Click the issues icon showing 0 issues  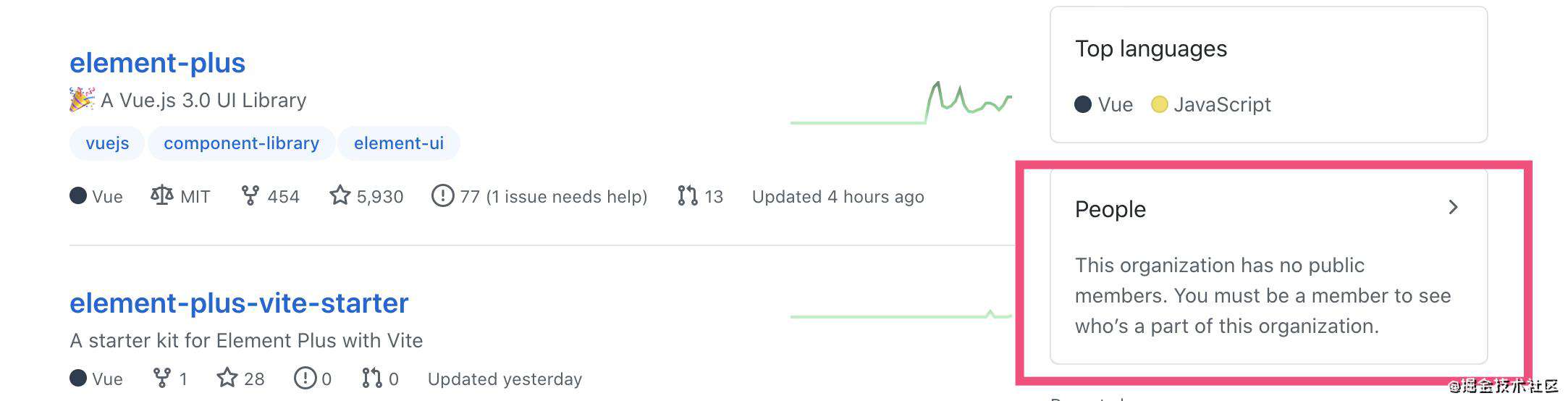305,378
